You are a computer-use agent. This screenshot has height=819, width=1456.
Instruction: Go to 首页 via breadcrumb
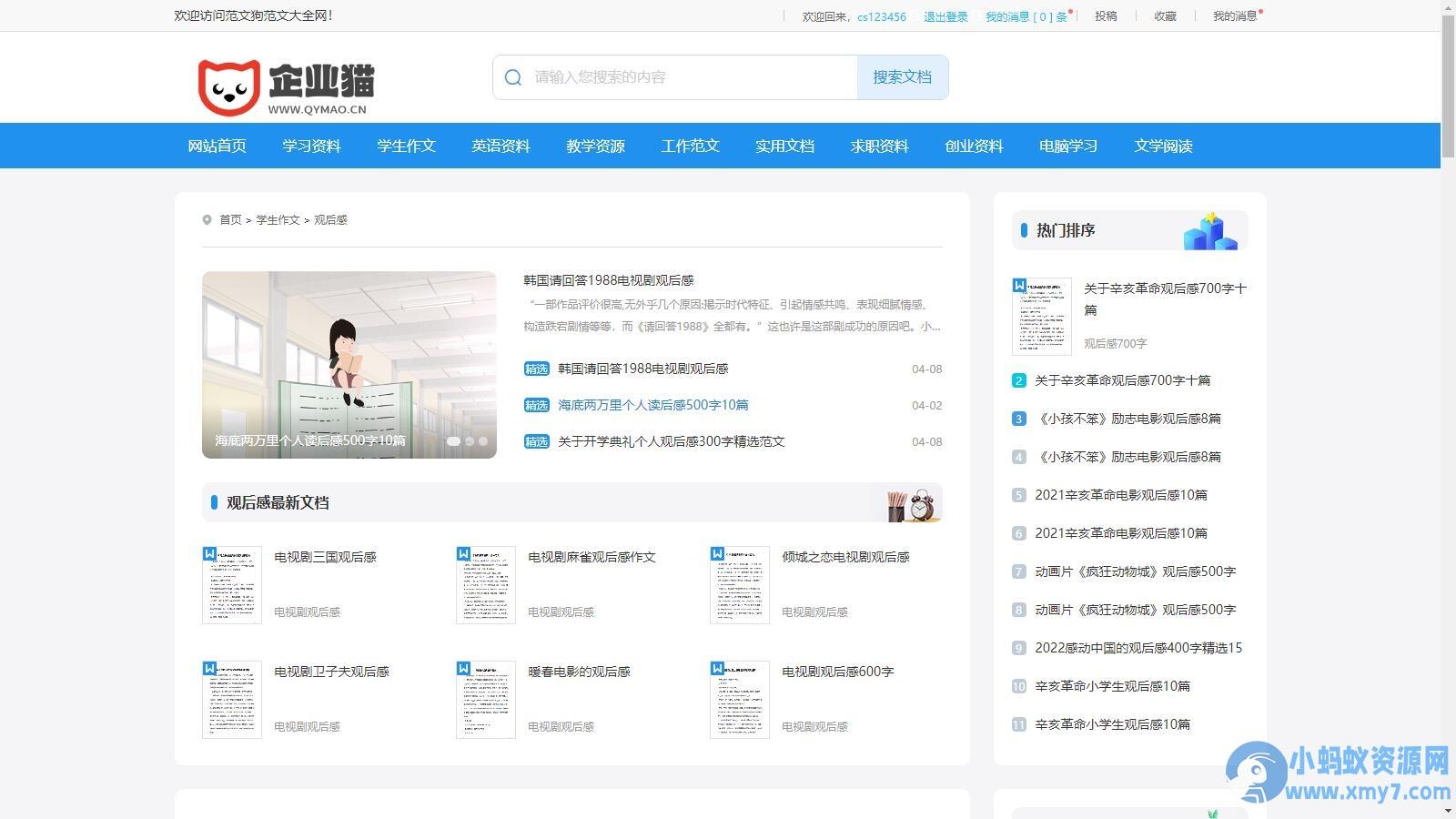coord(230,220)
